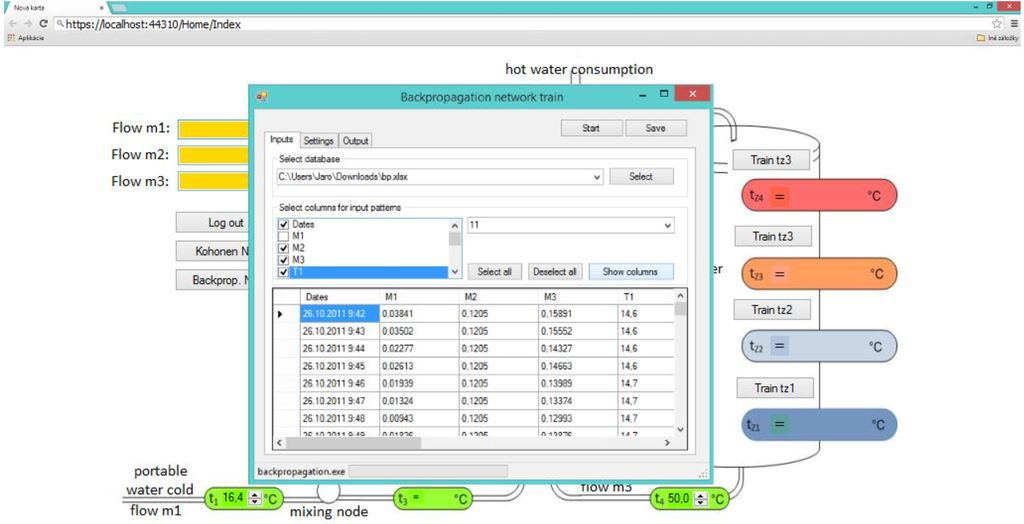1024x524 pixels.
Task: Open the Output tab
Action: click(x=355, y=141)
